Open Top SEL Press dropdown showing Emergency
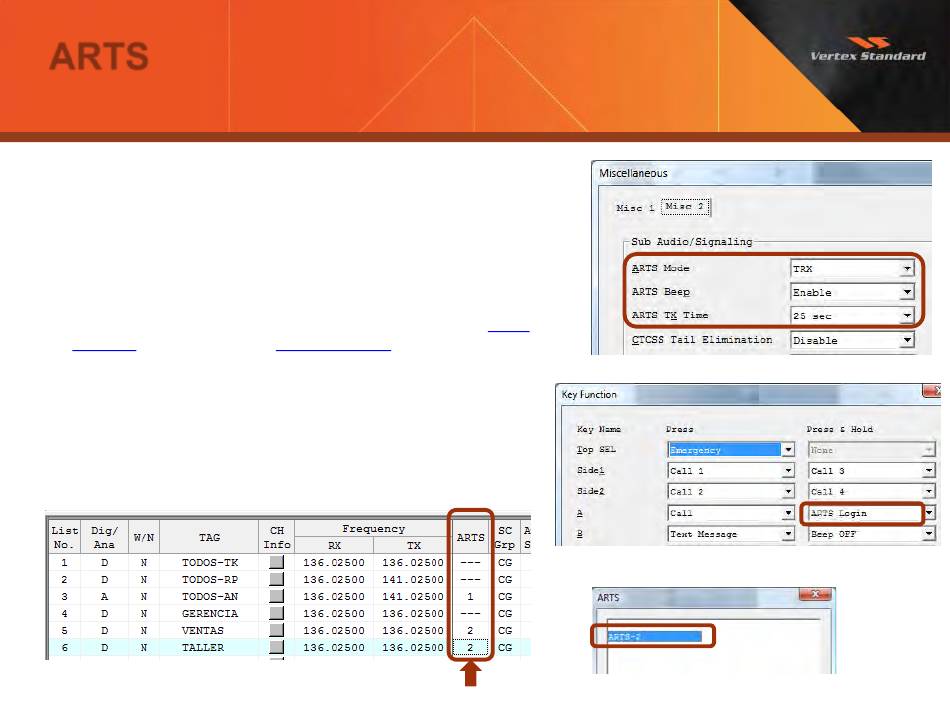 tap(731, 449)
